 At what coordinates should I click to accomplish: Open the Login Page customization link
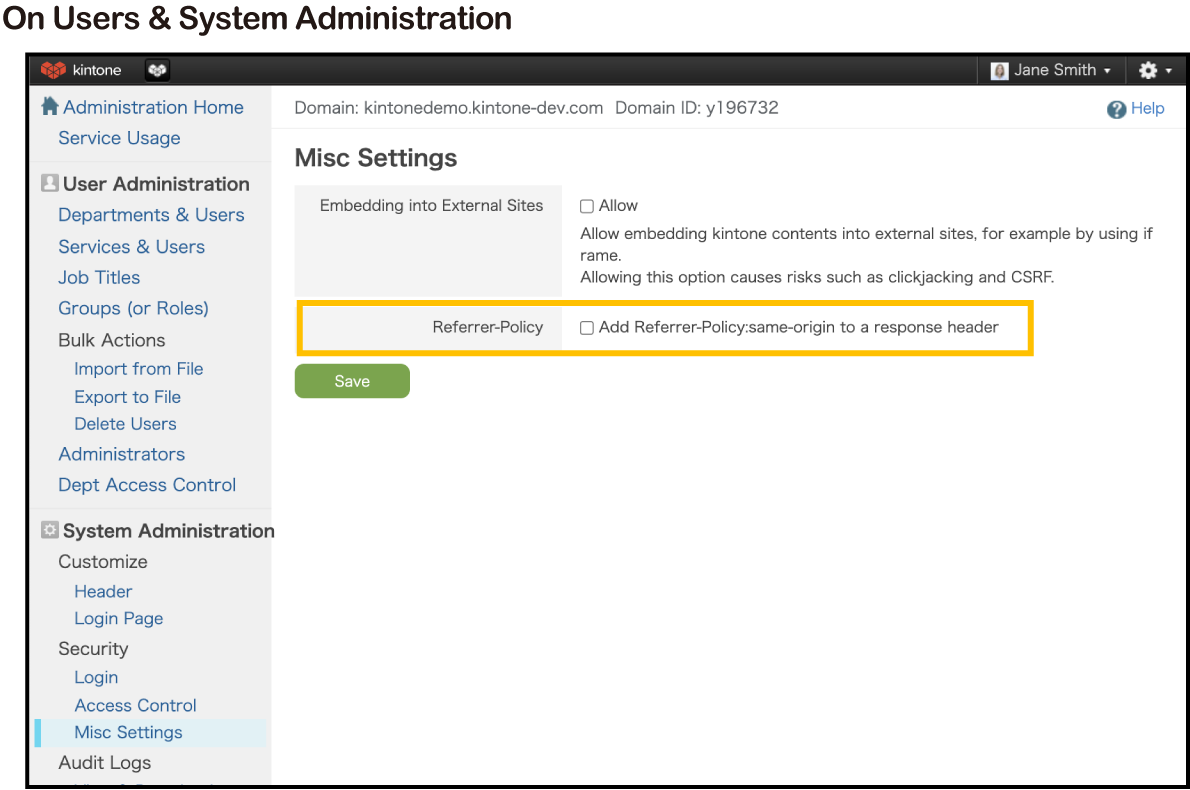(118, 619)
